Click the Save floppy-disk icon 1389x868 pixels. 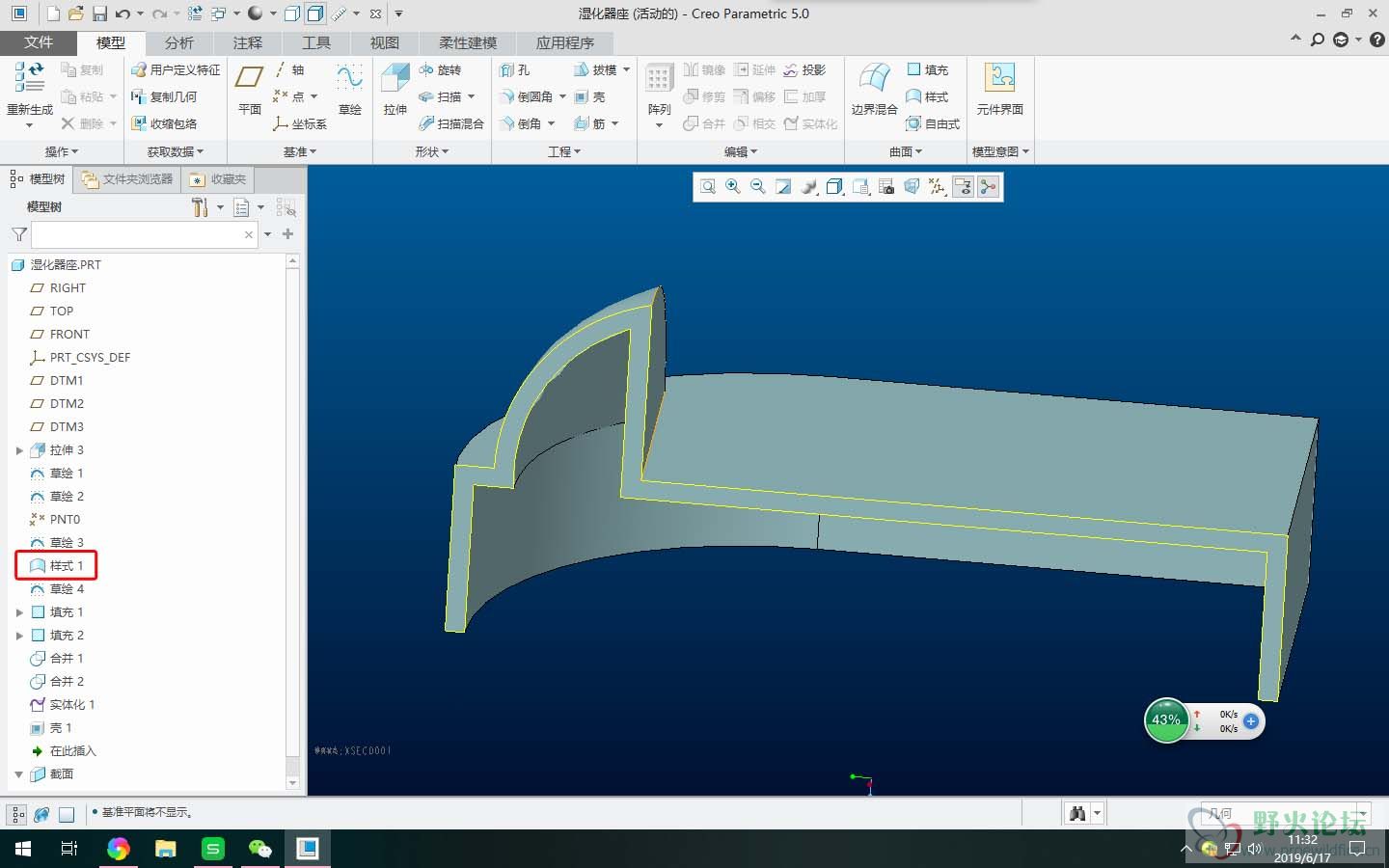99,14
